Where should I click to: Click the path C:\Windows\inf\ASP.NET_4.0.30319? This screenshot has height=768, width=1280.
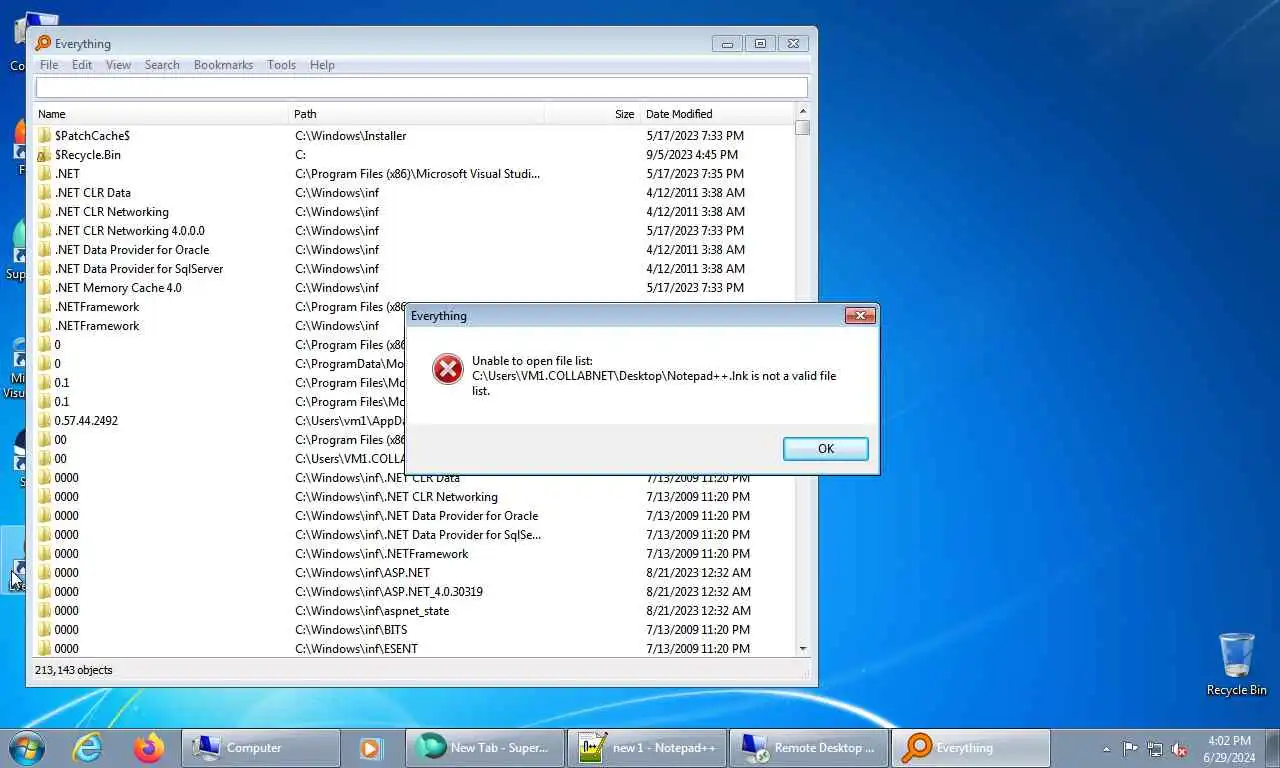(389, 591)
